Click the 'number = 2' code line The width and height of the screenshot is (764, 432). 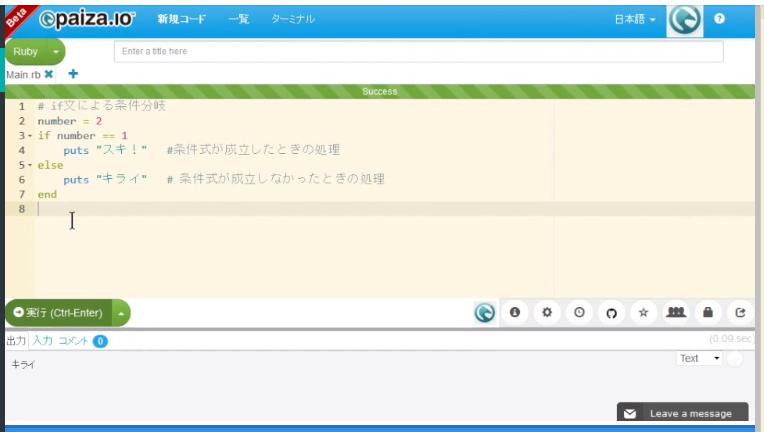70,121
